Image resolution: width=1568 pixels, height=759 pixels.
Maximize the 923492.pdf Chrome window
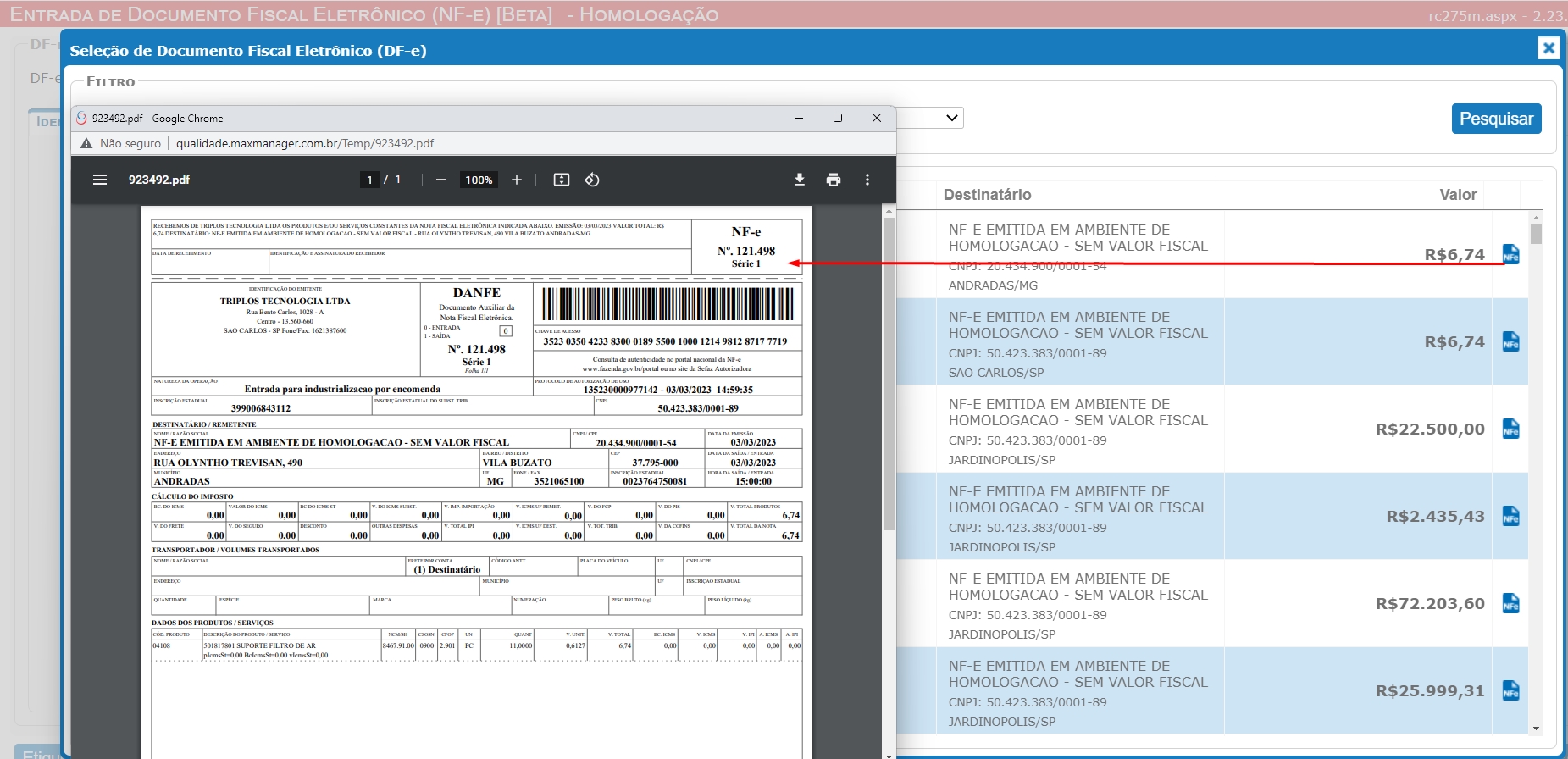click(x=838, y=118)
